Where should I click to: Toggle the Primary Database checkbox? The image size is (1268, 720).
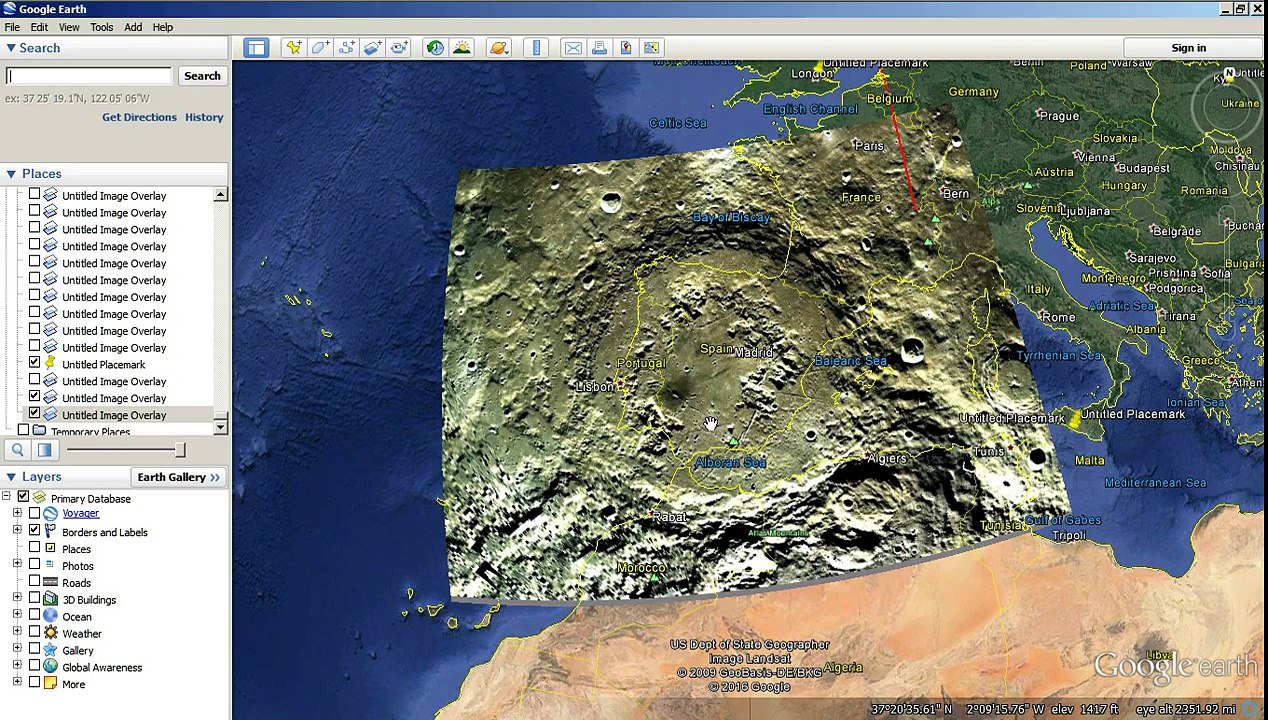pyautogui.click(x=23, y=498)
